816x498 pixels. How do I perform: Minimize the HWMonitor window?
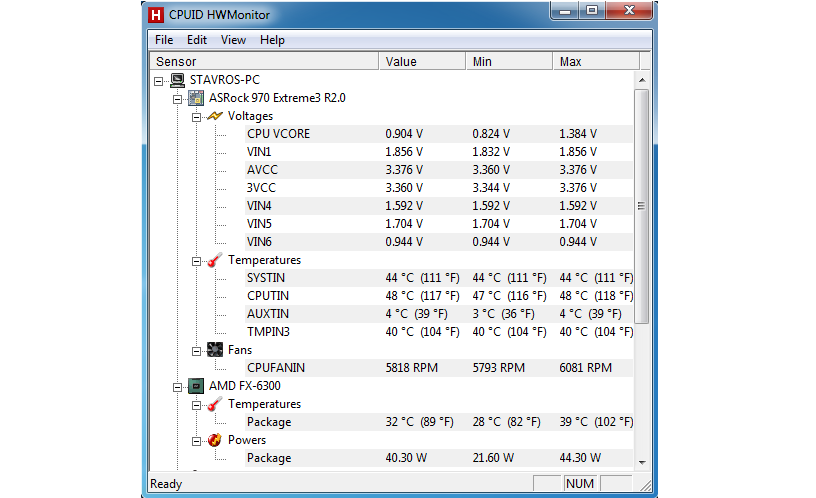click(x=565, y=10)
